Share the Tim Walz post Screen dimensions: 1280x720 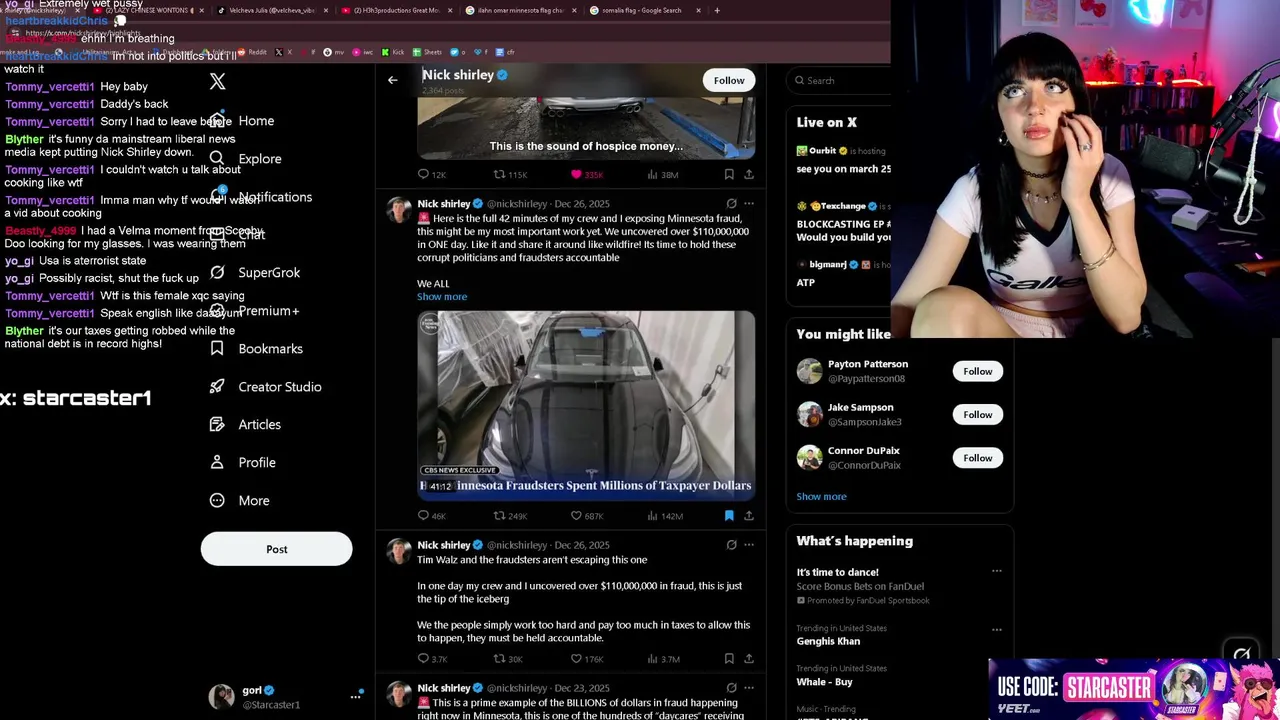pyautogui.click(x=749, y=659)
